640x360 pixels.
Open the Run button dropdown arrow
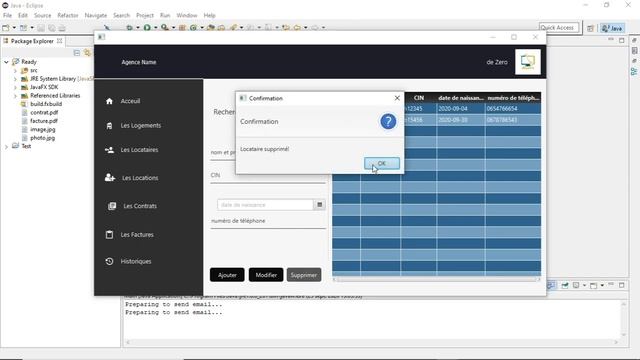point(156,28)
